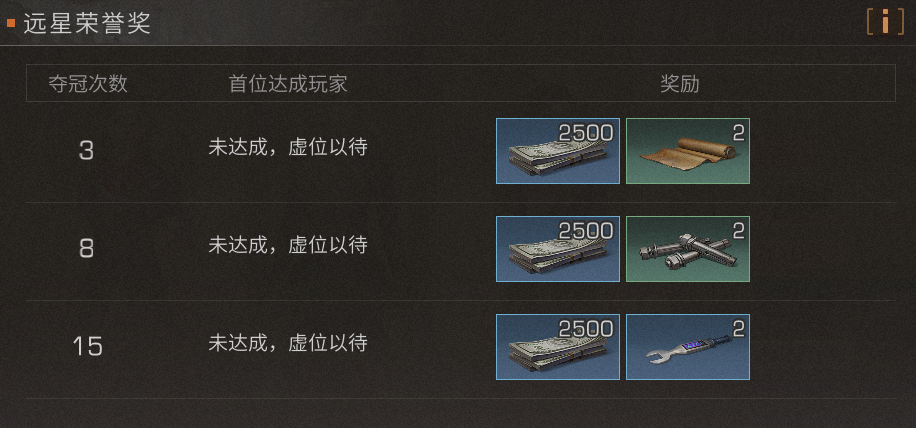
Task: Click the 2500 amount on the first cash reward
Action: (x=586, y=133)
